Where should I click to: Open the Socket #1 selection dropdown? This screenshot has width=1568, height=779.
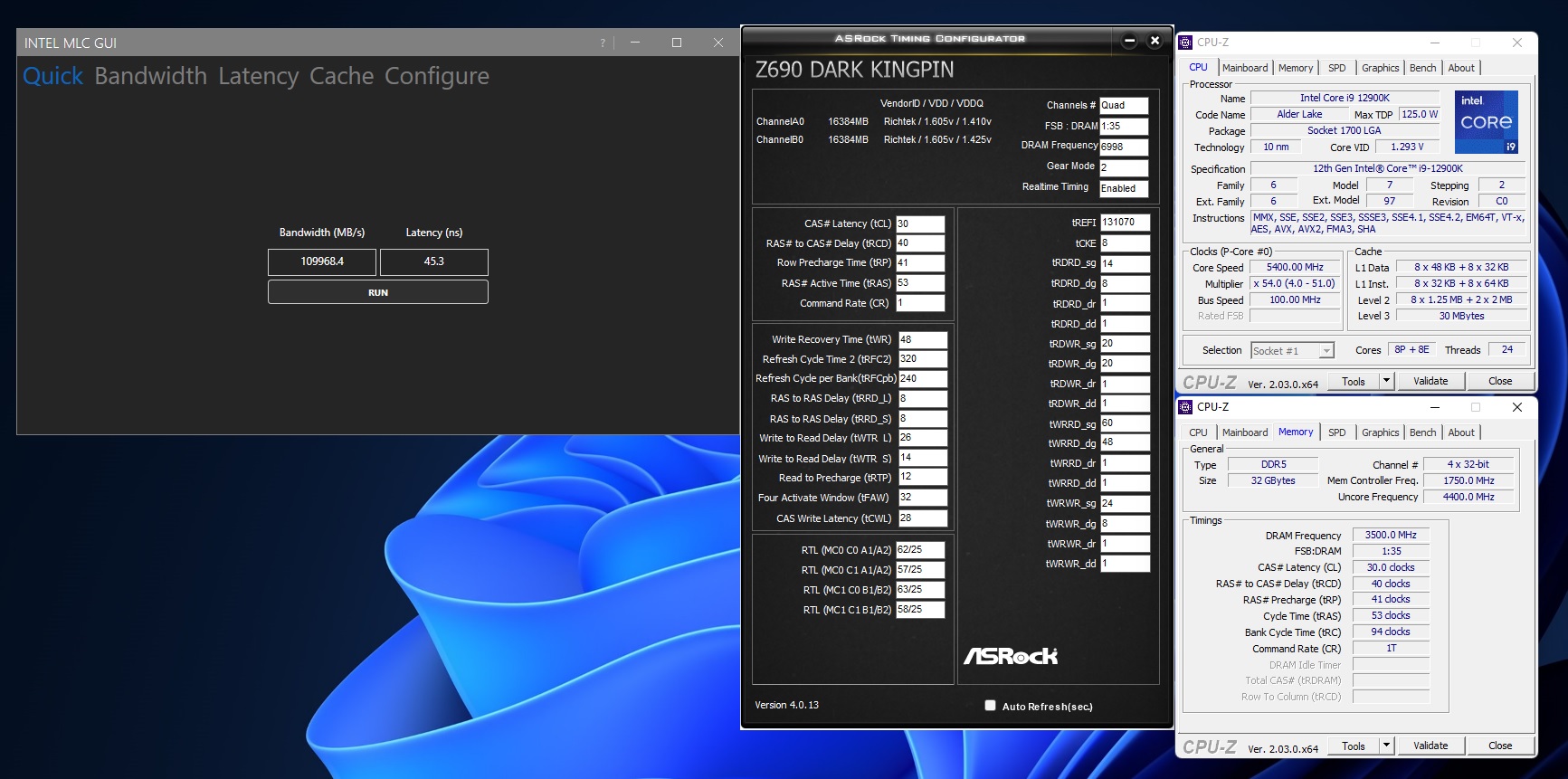coord(1292,351)
